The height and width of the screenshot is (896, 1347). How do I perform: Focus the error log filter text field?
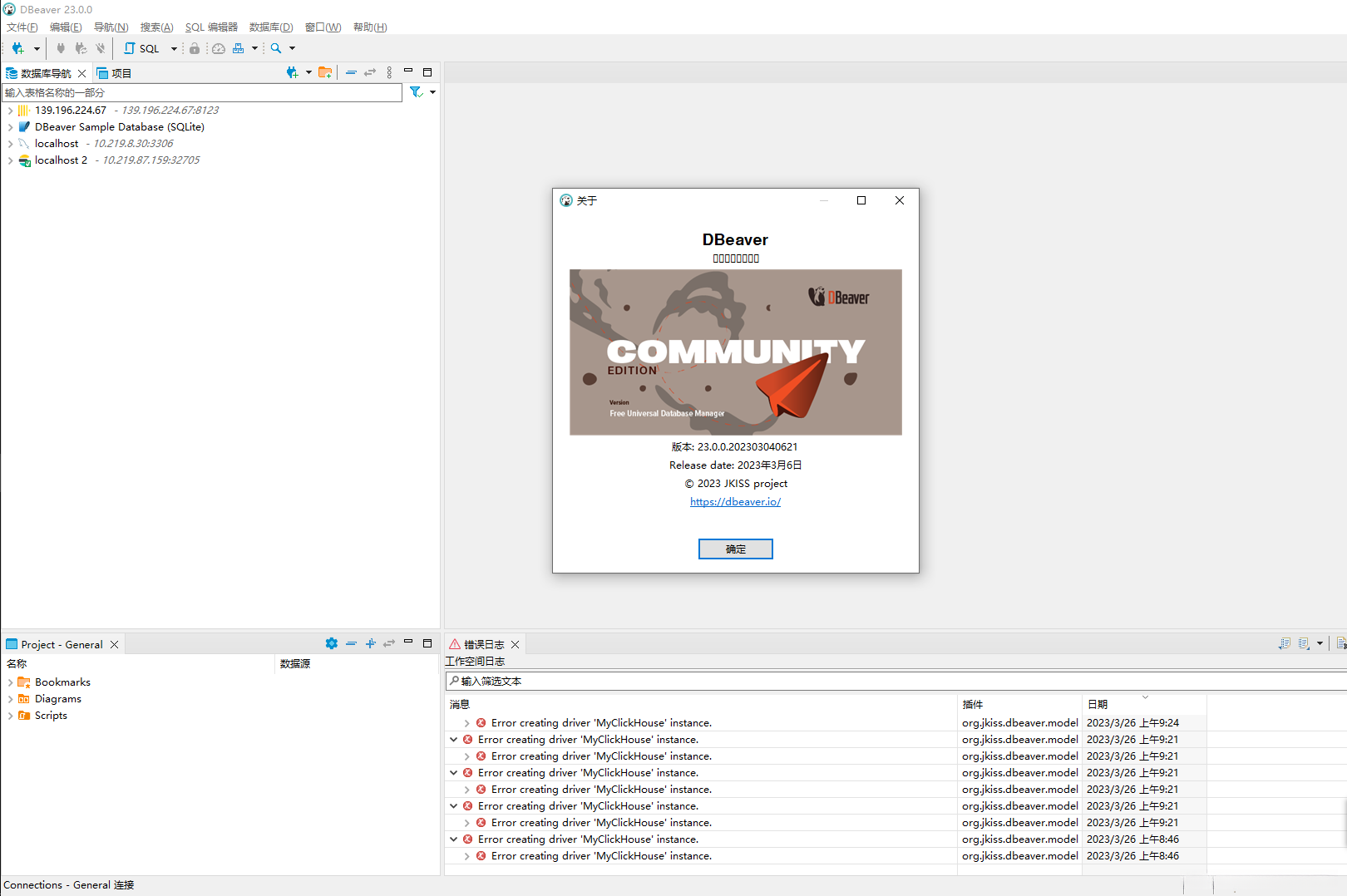pyautogui.click(x=896, y=681)
